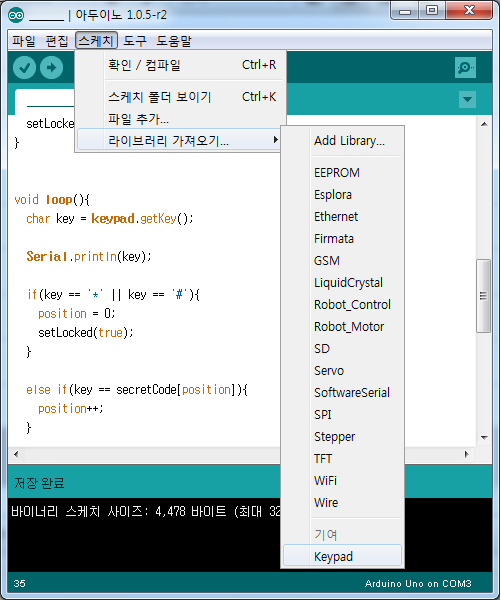This screenshot has width=501, height=600.
Task: Select 라이브러리 가져오기... menu entry
Action: tap(179, 140)
